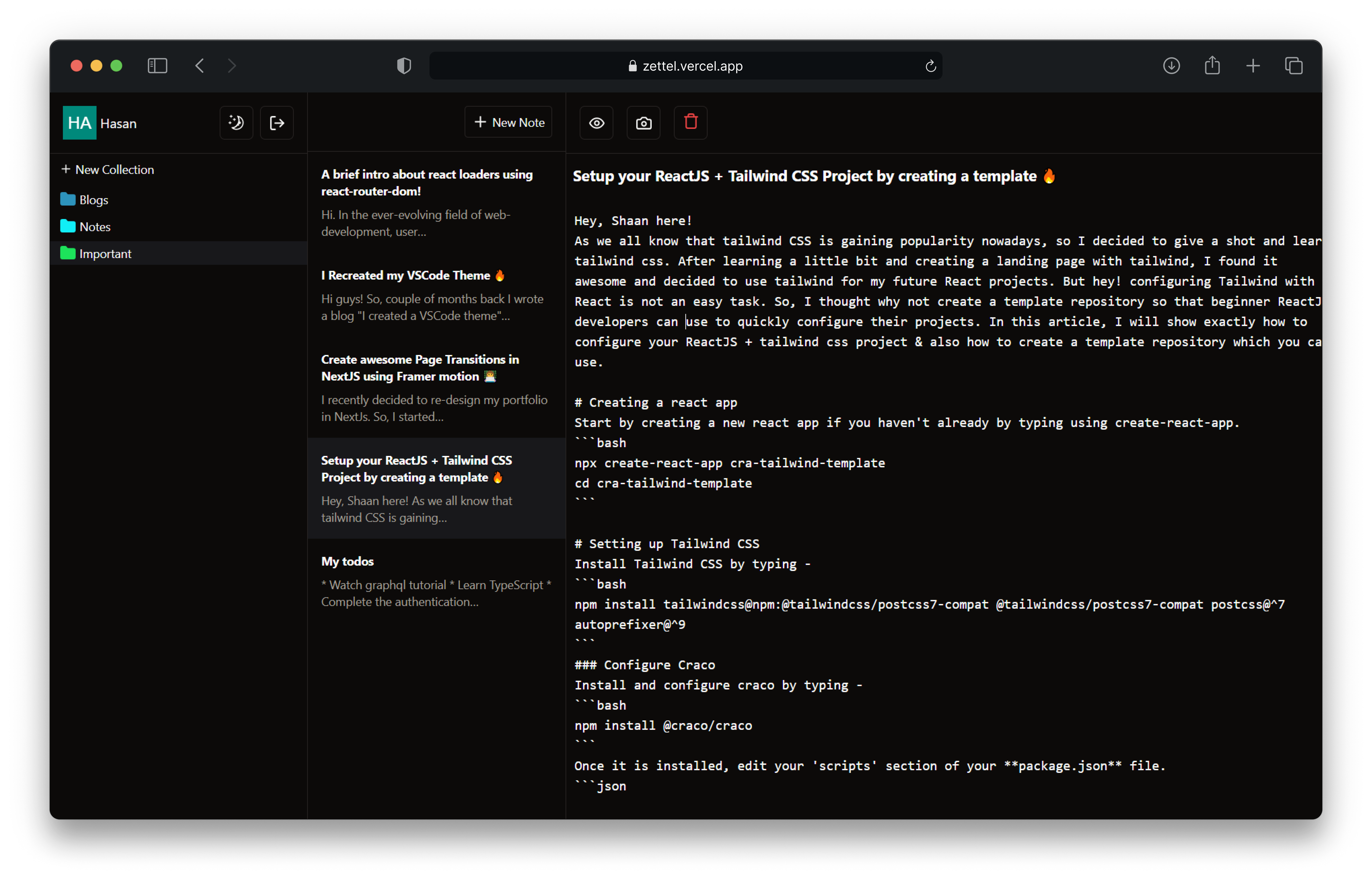The height and width of the screenshot is (879, 1372).
Task: Click the 'cd cra-tailwind-template' line
Action: [x=663, y=483]
